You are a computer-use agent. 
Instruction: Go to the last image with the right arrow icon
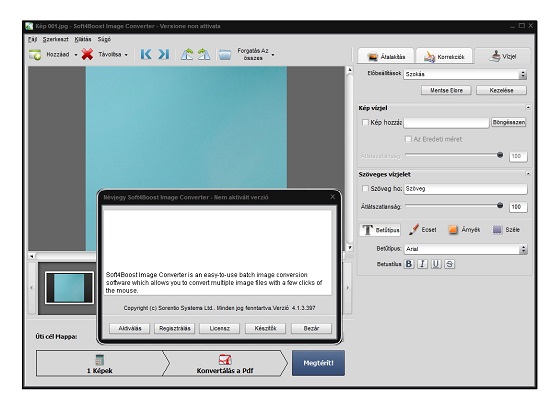(x=163, y=54)
